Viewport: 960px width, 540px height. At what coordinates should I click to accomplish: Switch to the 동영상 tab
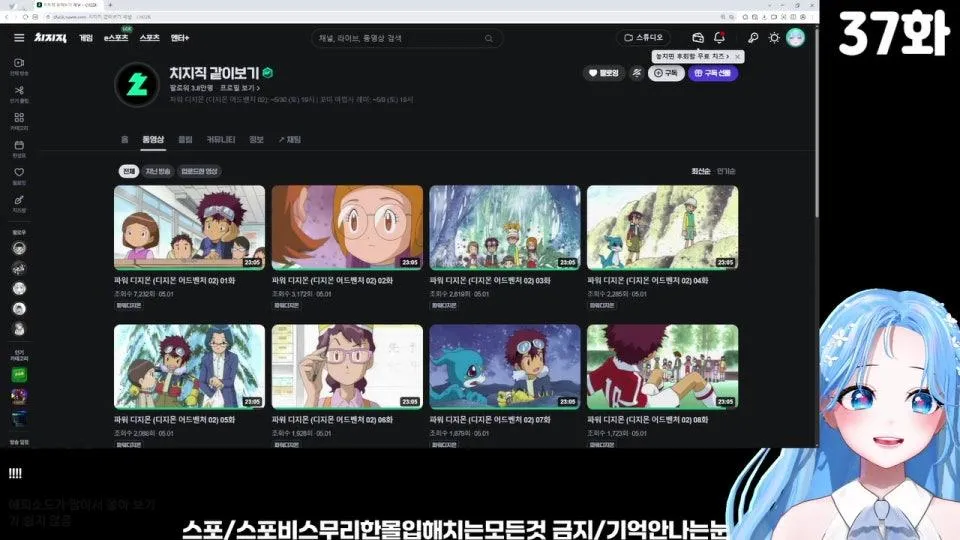(153, 140)
